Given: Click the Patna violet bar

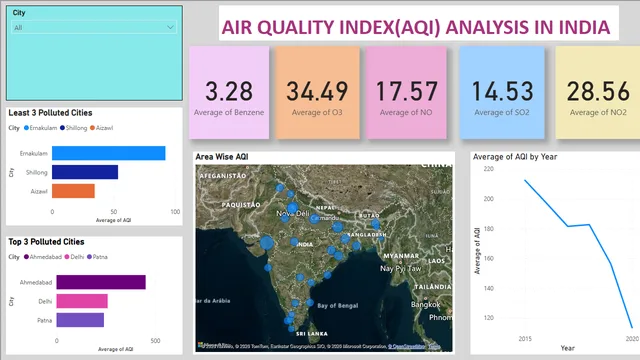Looking at the screenshot, I should 80,320.
